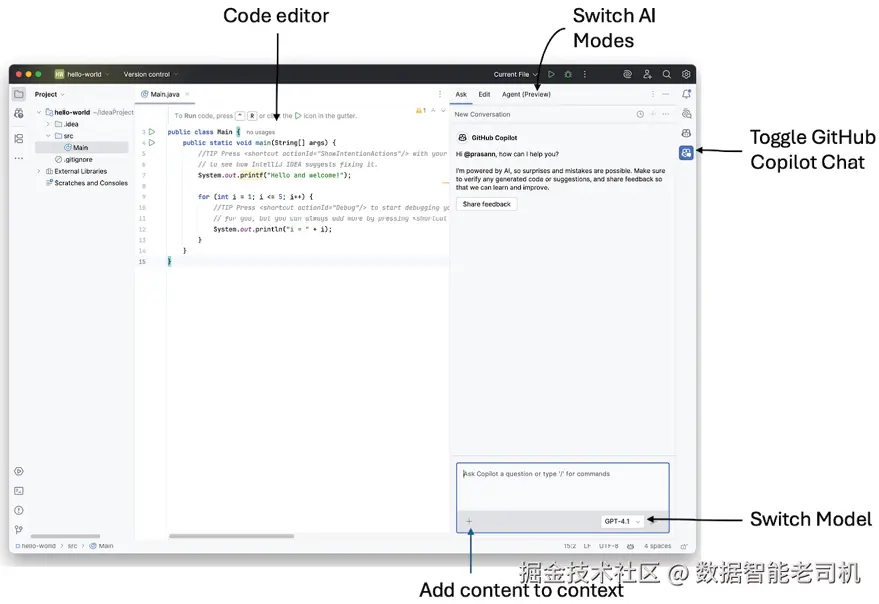Open Copilot chat panel options menu

[x=653, y=94]
